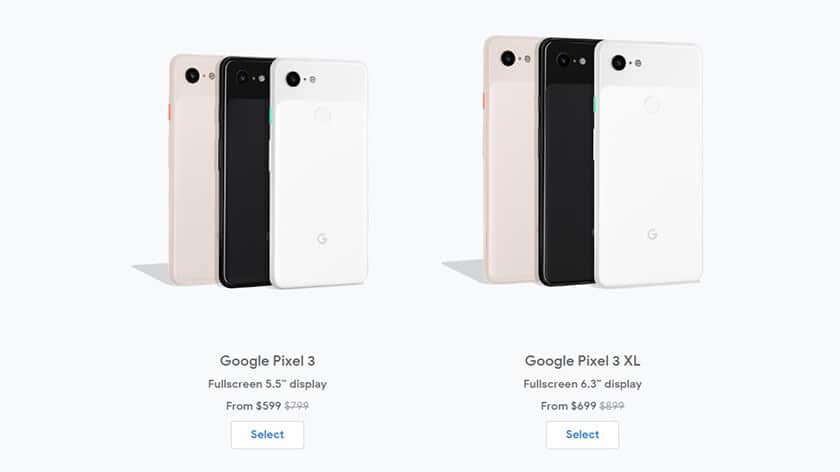Click the Google G logo on white Pixel 3
The width and height of the screenshot is (840, 472).
(x=322, y=239)
